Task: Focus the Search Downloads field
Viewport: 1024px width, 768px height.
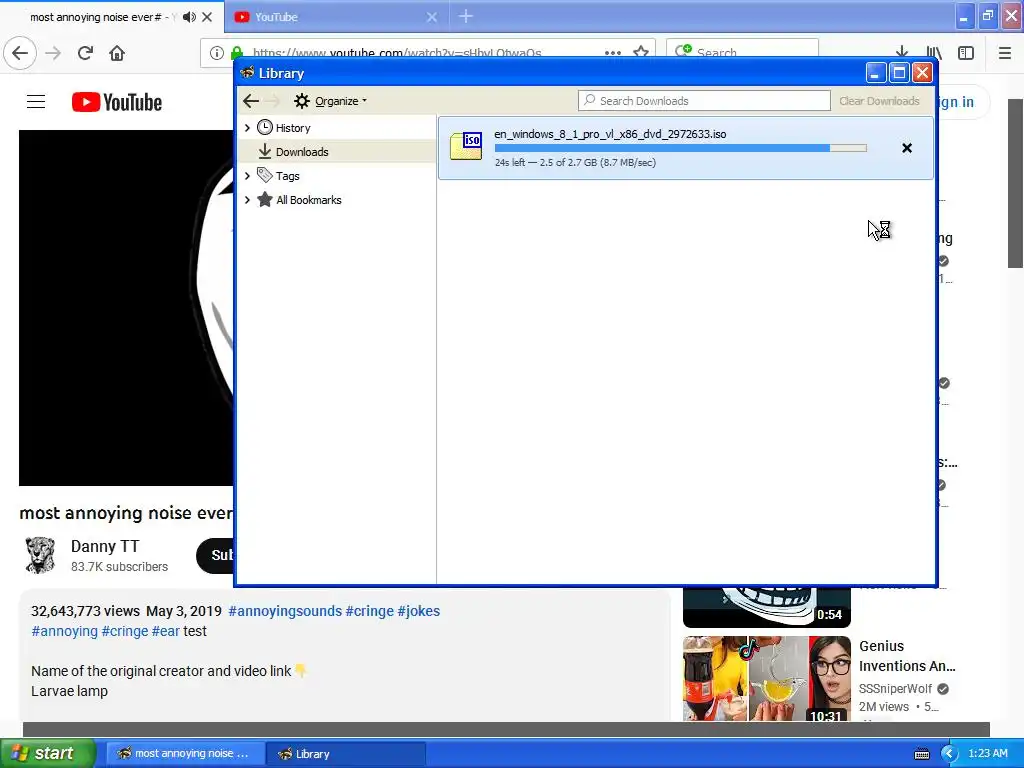Action: tap(704, 101)
